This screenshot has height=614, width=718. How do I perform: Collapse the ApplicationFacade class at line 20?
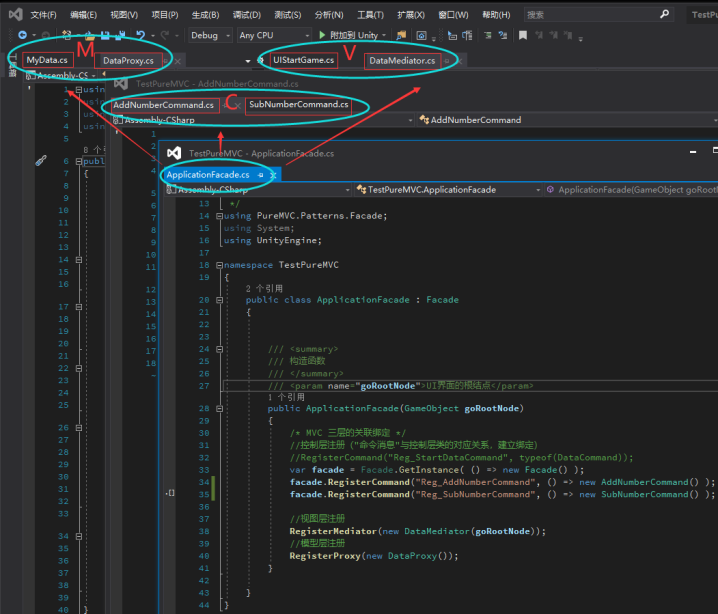point(219,300)
